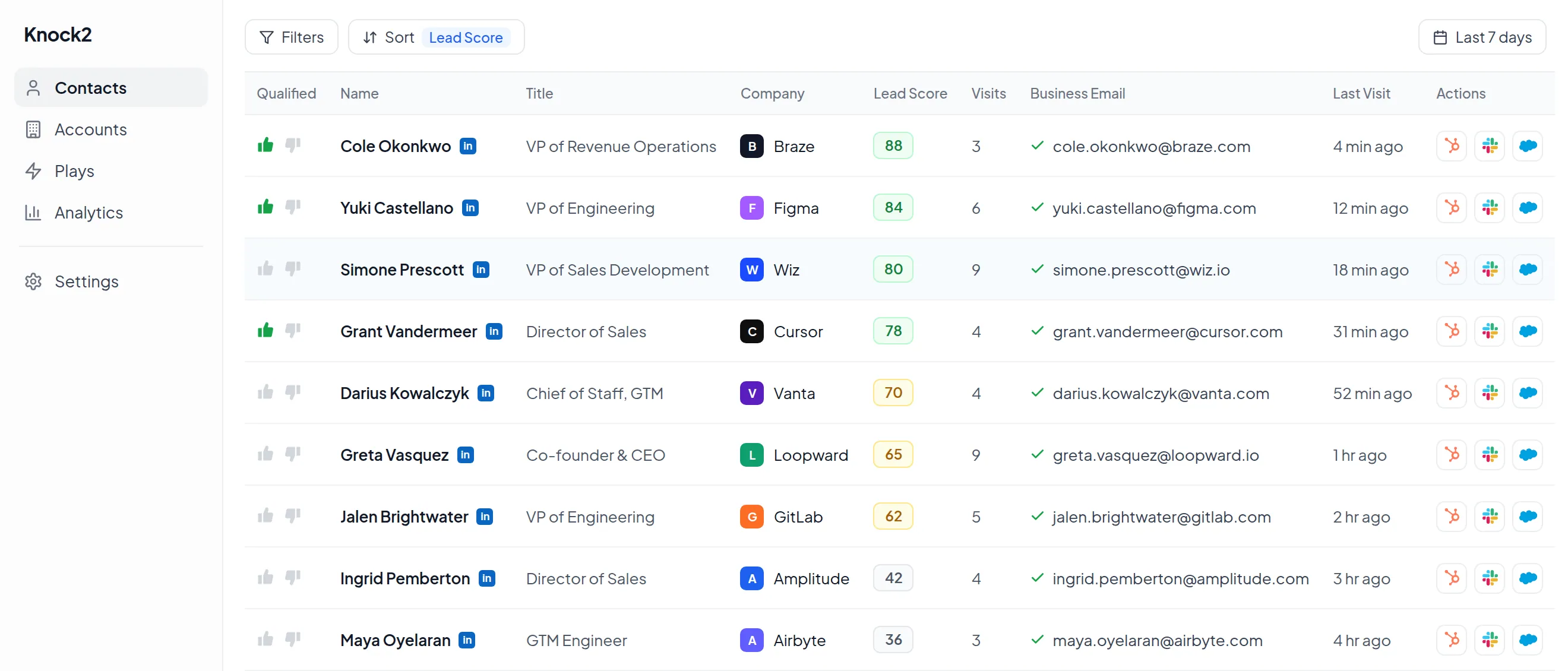Click the Last Visit column header
This screenshot has width=1568, height=671.
(1361, 93)
